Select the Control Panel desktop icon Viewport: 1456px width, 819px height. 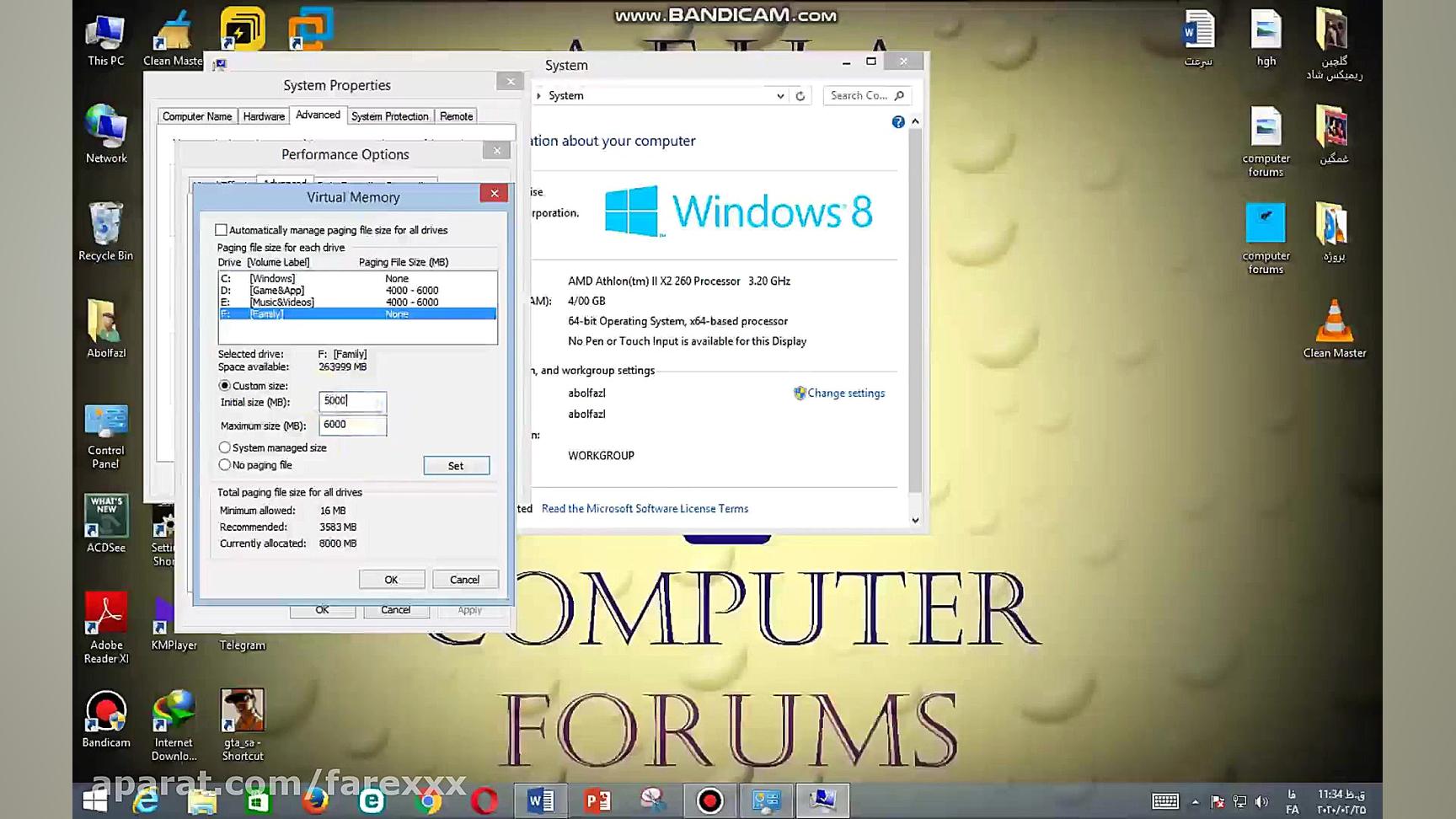[x=106, y=436]
